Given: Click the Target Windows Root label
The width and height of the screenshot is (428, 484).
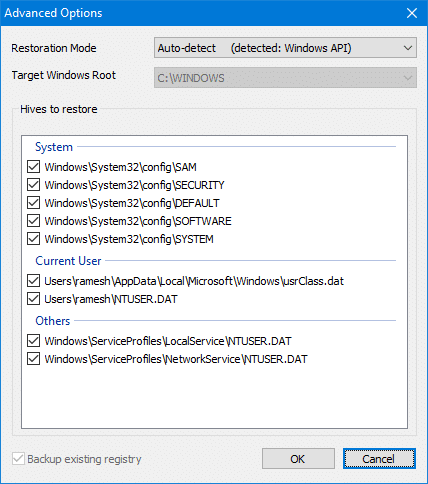Looking at the screenshot, I should click(64, 75).
